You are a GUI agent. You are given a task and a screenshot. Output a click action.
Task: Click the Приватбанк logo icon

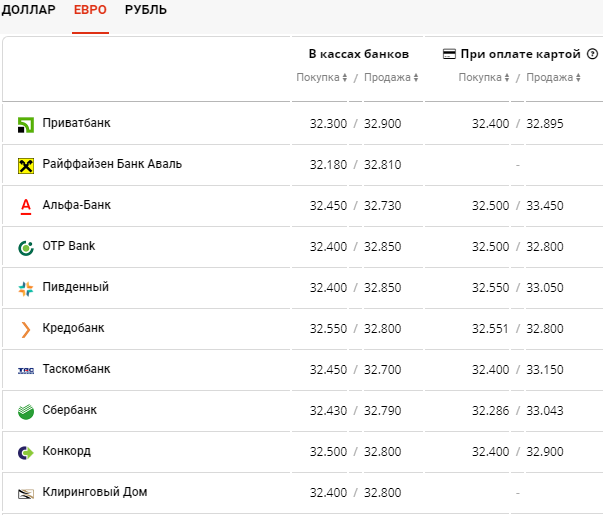click(x=26, y=125)
